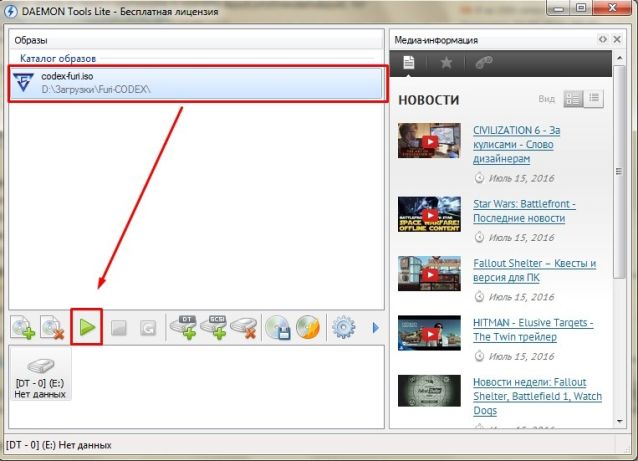638x461 pixels.
Task: Click the news panel scroll-up arrow
Action: click(x=619, y=58)
